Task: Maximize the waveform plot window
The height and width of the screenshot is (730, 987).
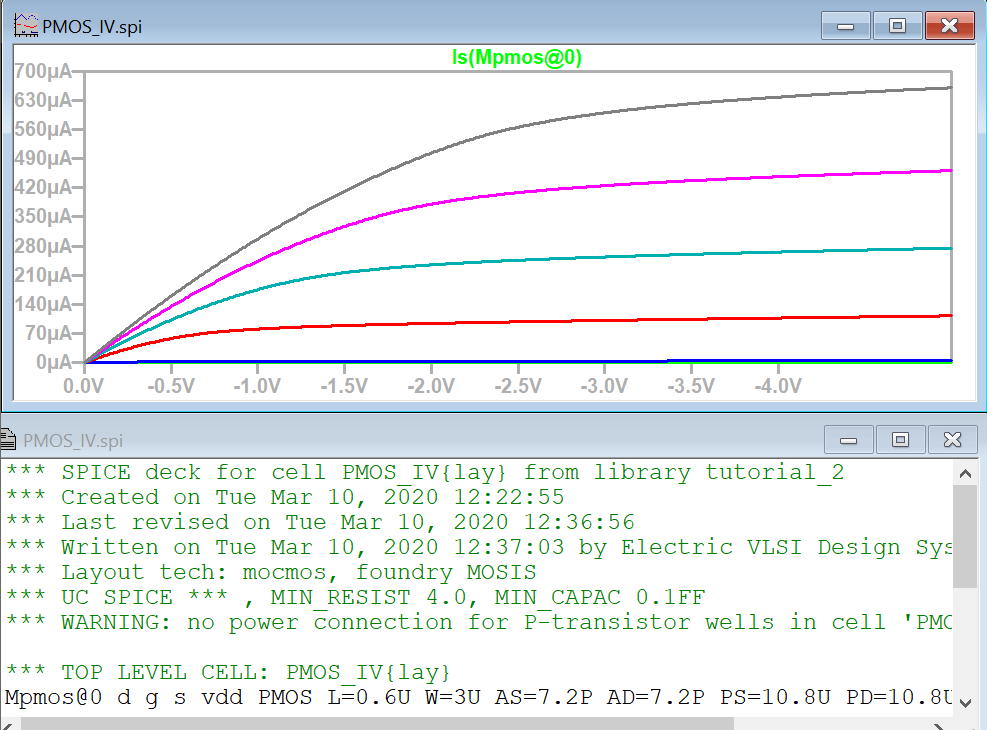Action: coord(897,26)
